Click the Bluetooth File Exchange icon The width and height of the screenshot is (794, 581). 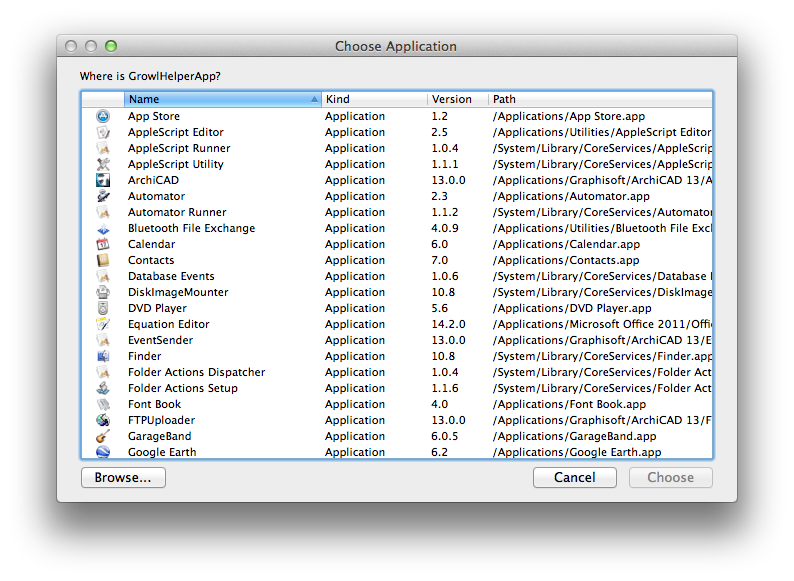click(103, 228)
